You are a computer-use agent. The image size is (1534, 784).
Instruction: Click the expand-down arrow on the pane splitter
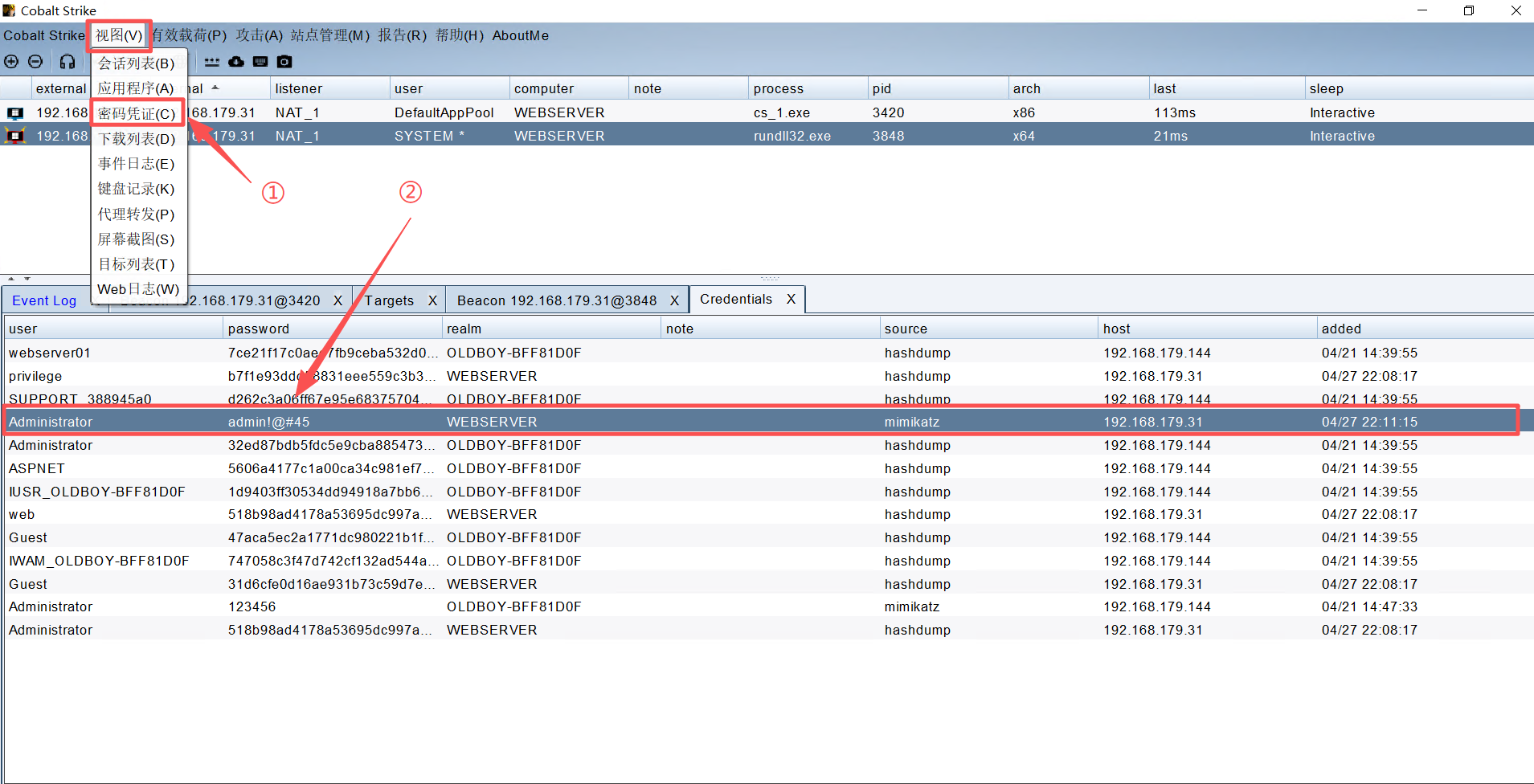click(x=27, y=279)
